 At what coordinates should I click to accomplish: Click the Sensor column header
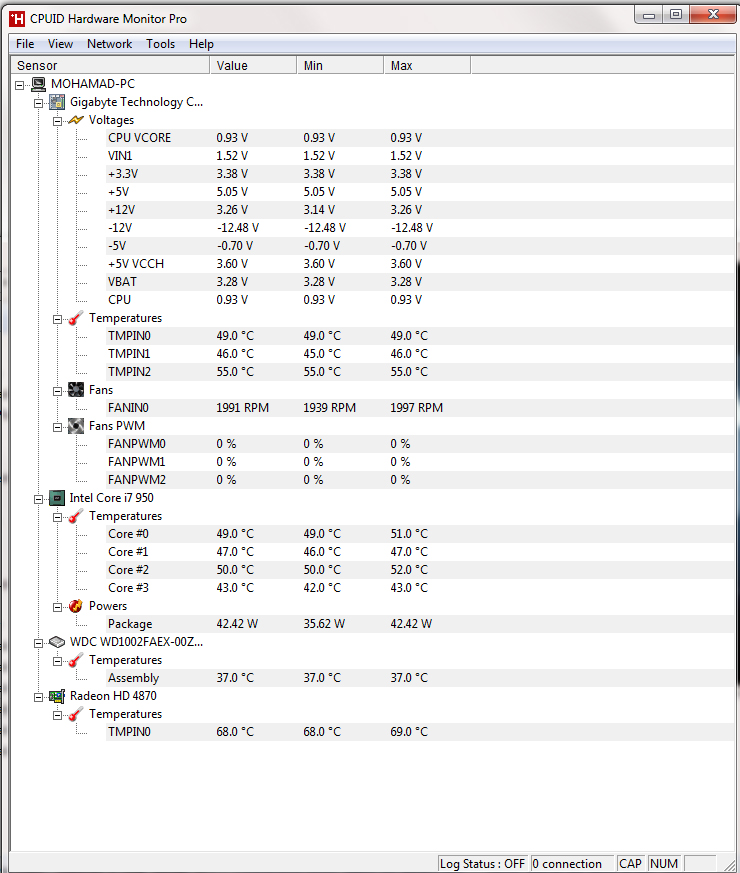click(x=110, y=65)
